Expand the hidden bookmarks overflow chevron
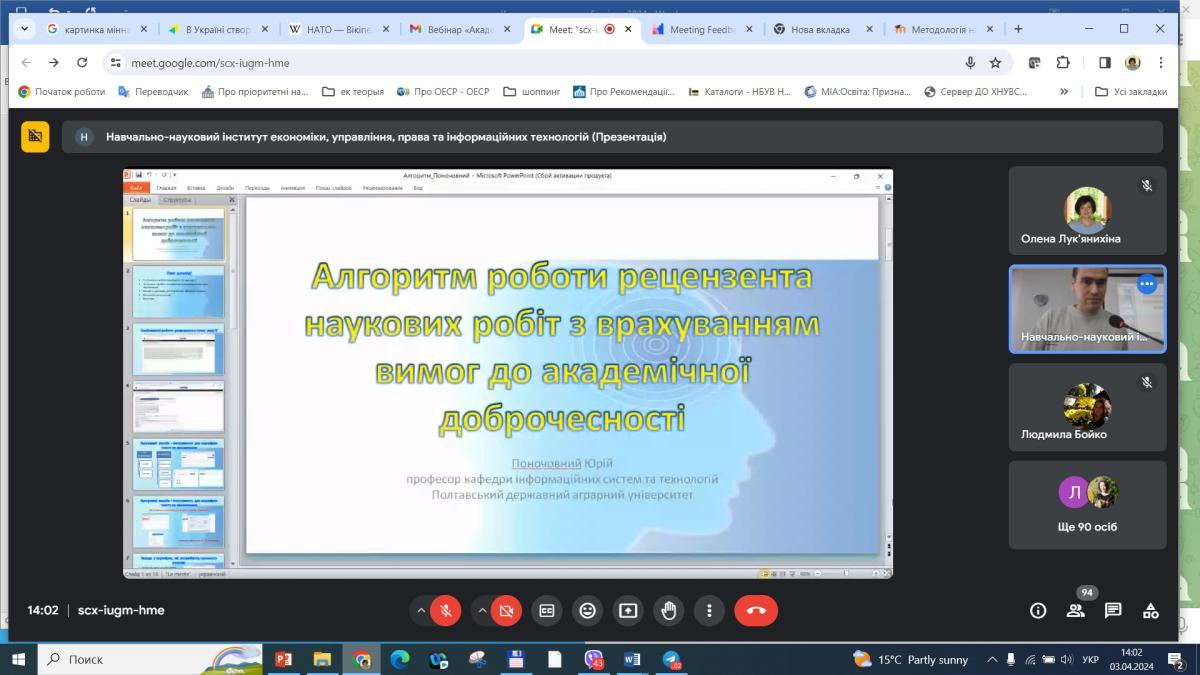The height and width of the screenshot is (675, 1200). tap(1064, 91)
